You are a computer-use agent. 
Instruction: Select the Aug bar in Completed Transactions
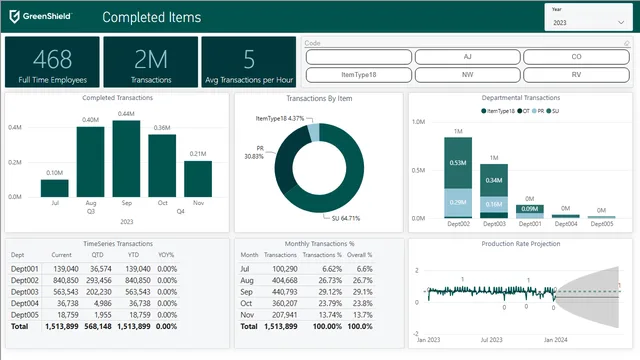coord(91,162)
